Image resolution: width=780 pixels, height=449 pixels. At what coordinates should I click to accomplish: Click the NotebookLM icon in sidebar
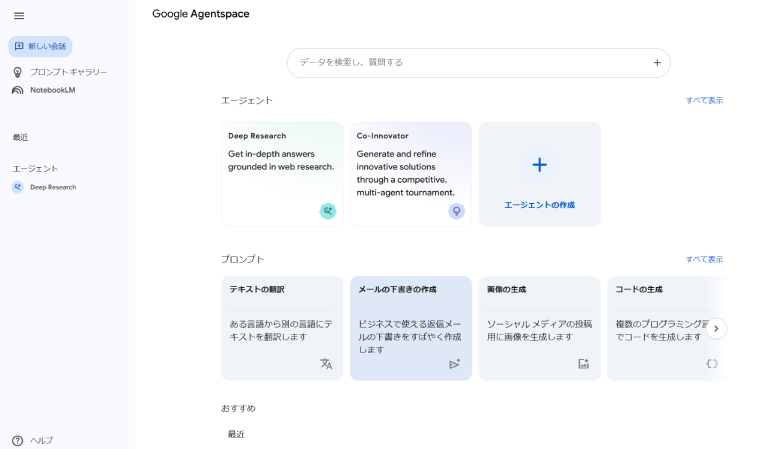(17, 90)
